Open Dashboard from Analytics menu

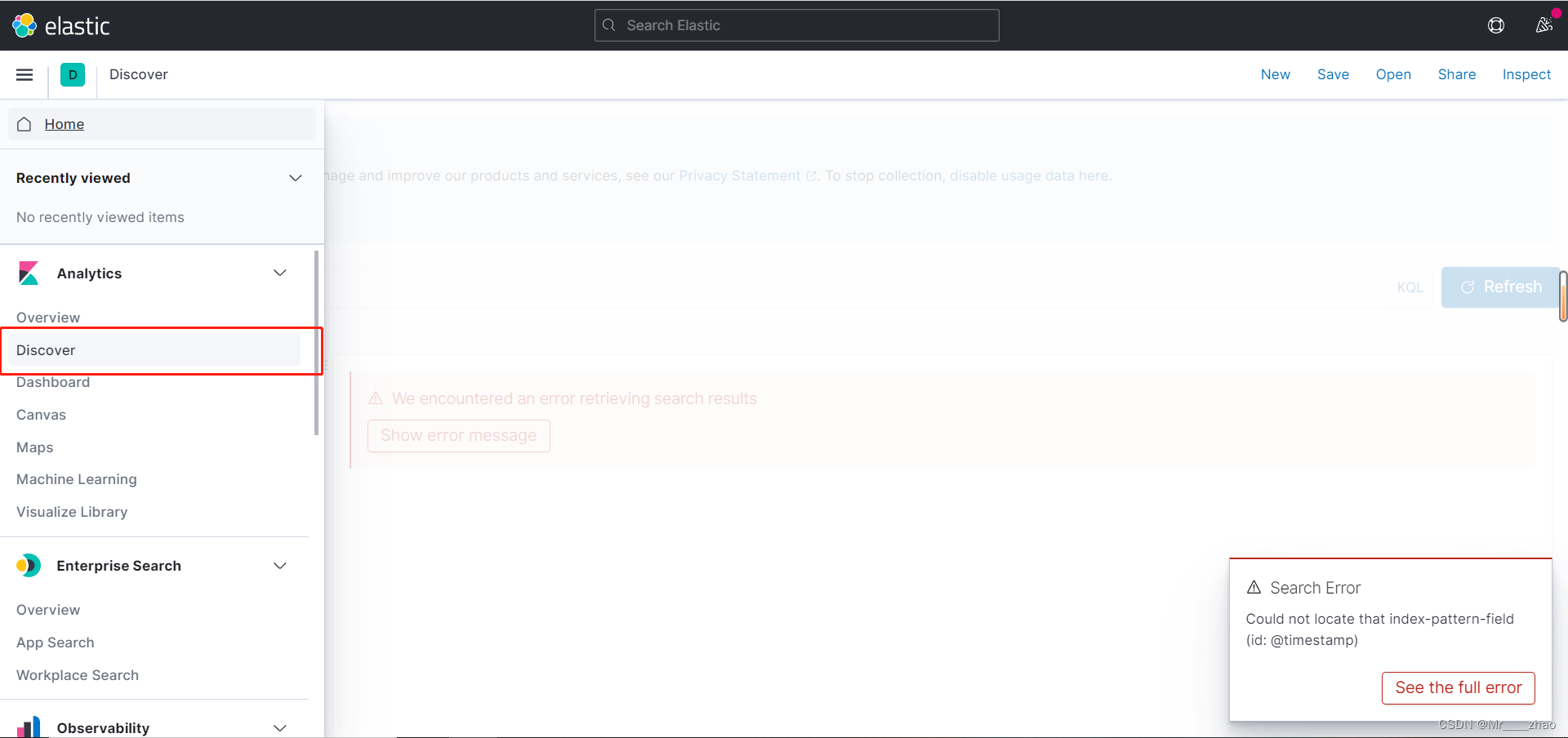53,382
